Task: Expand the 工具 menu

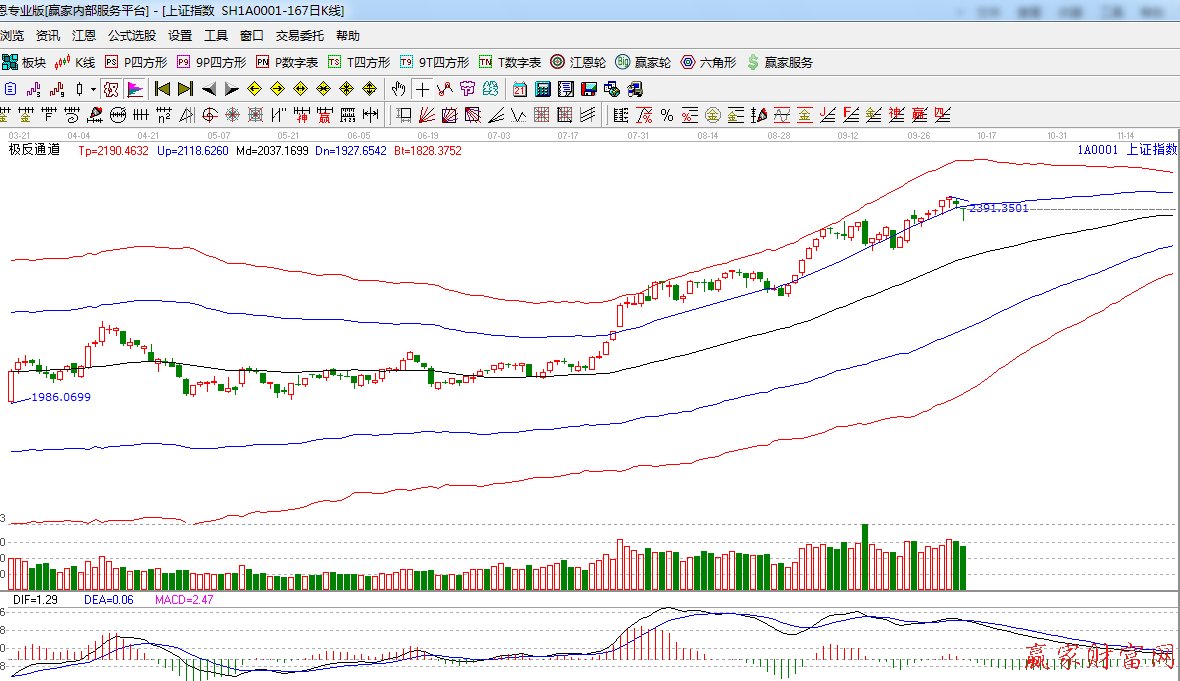Action: [216, 35]
